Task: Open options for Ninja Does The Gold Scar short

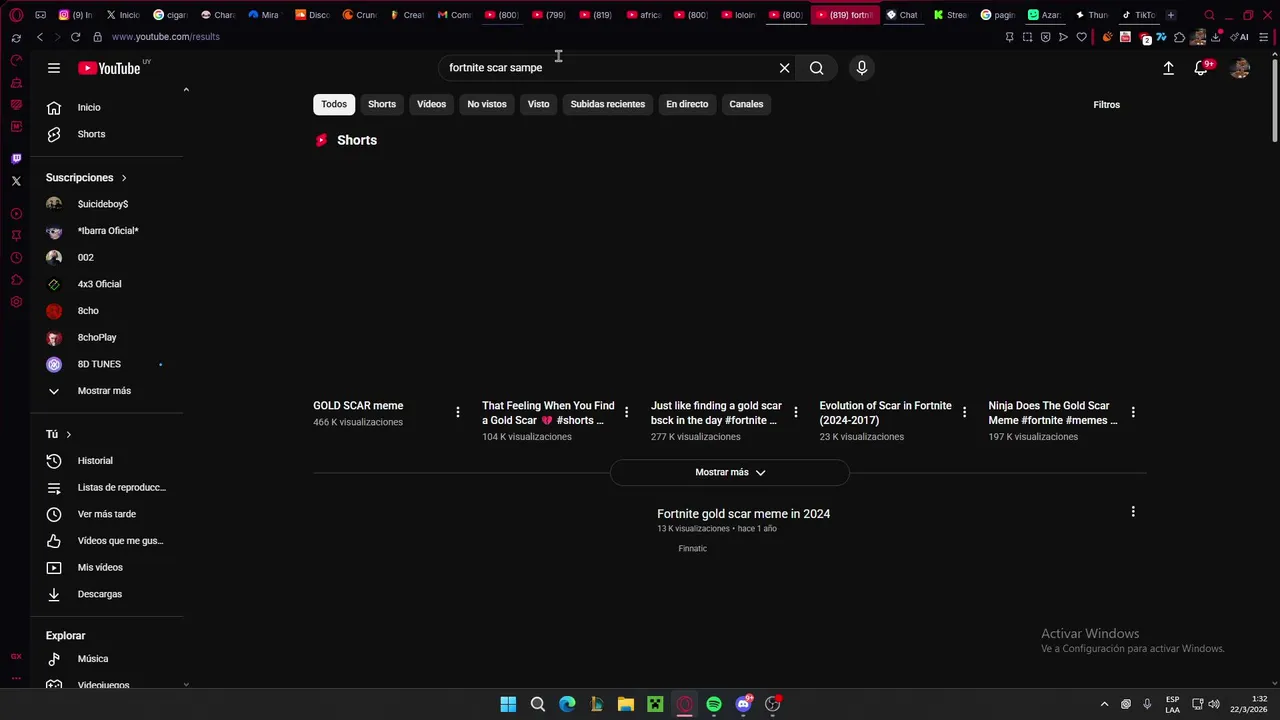Action: [x=1133, y=412]
